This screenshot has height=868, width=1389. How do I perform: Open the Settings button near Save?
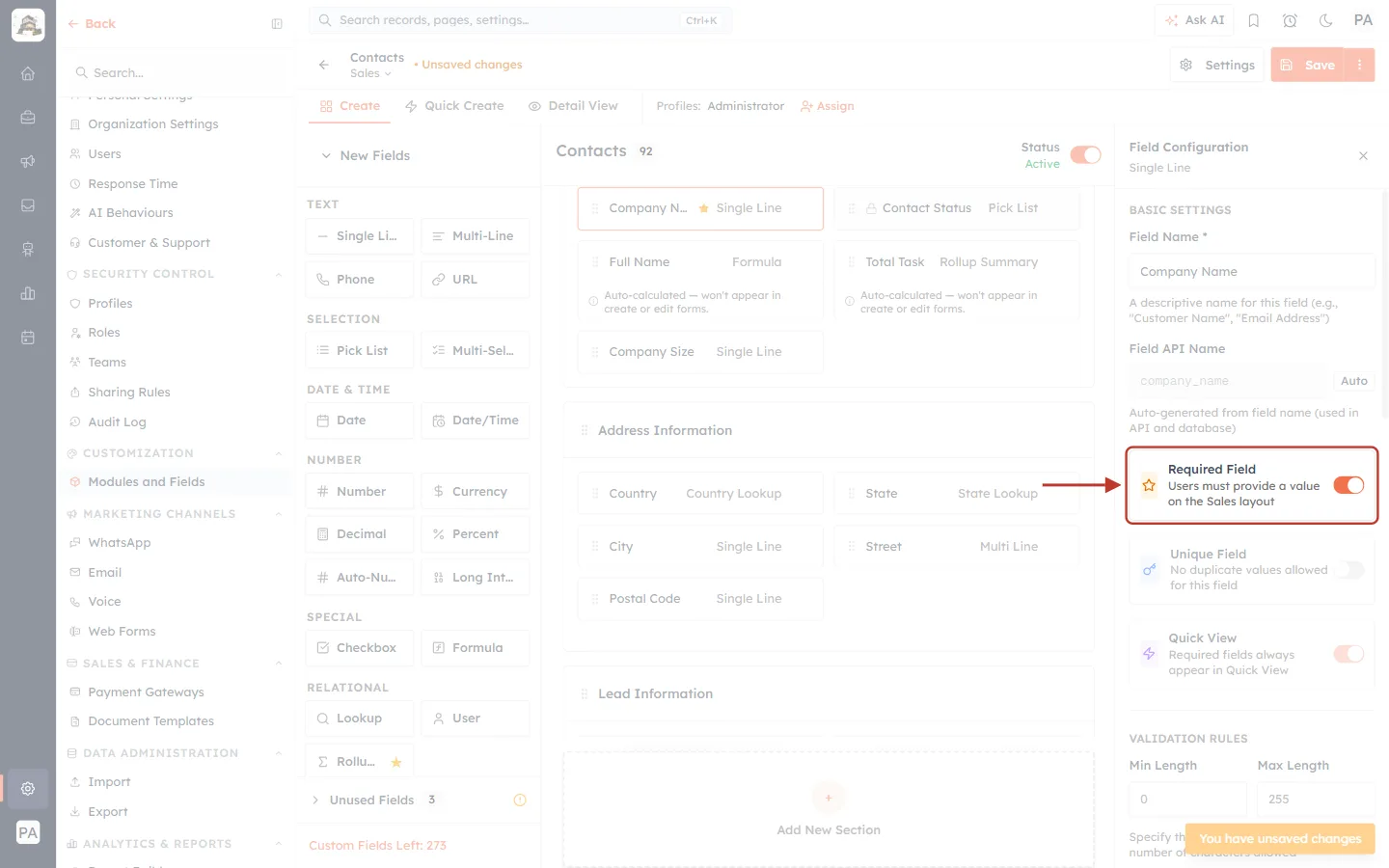click(1217, 65)
